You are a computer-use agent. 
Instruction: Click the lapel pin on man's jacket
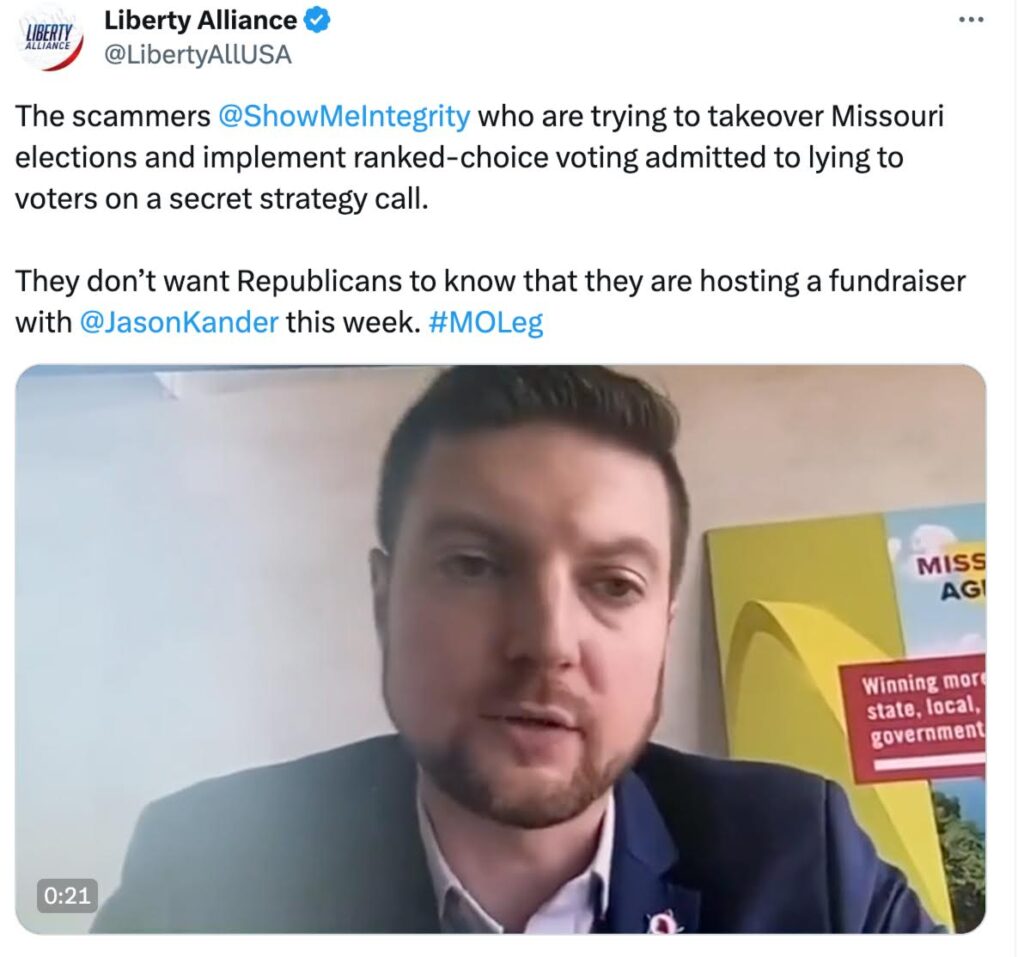pyautogui.click(x=655, y=922)
